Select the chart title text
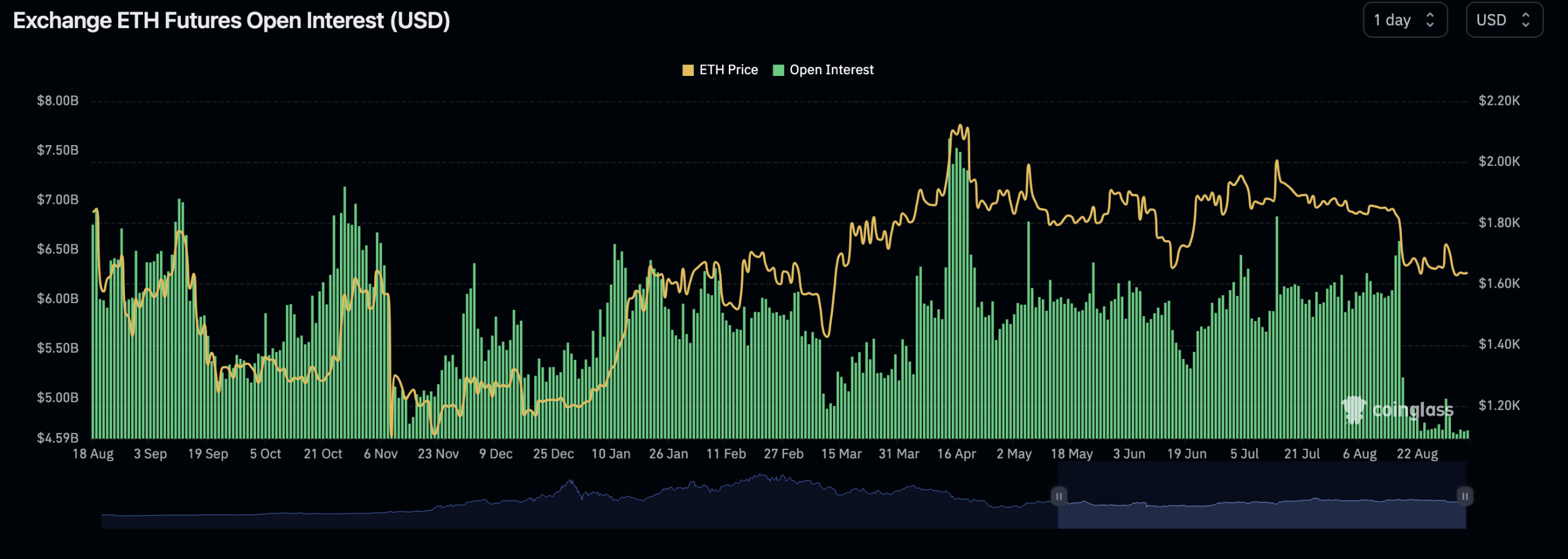1568x559 pixels. click(232, 21)
